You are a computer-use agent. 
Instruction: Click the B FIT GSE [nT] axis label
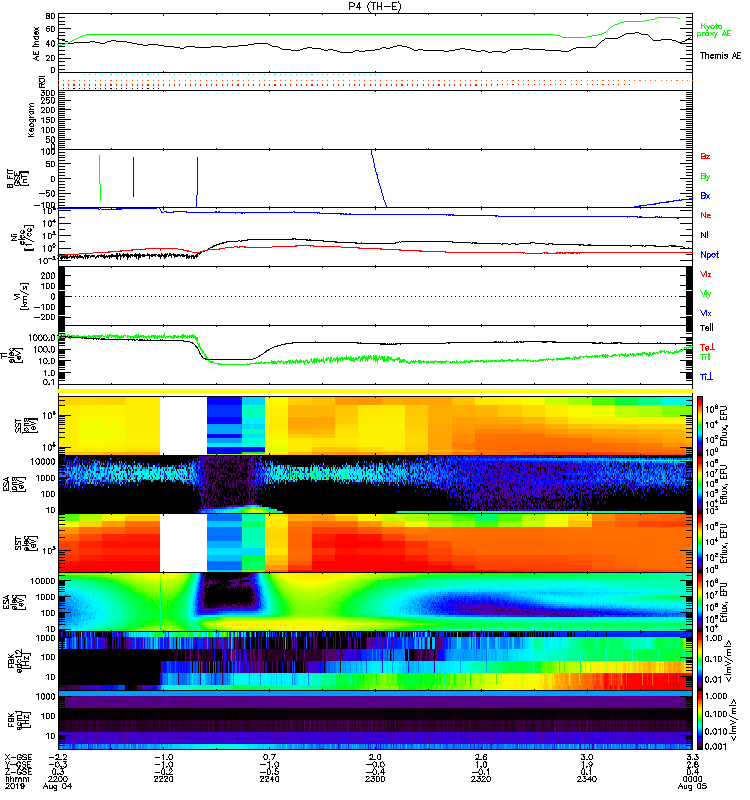17,179
